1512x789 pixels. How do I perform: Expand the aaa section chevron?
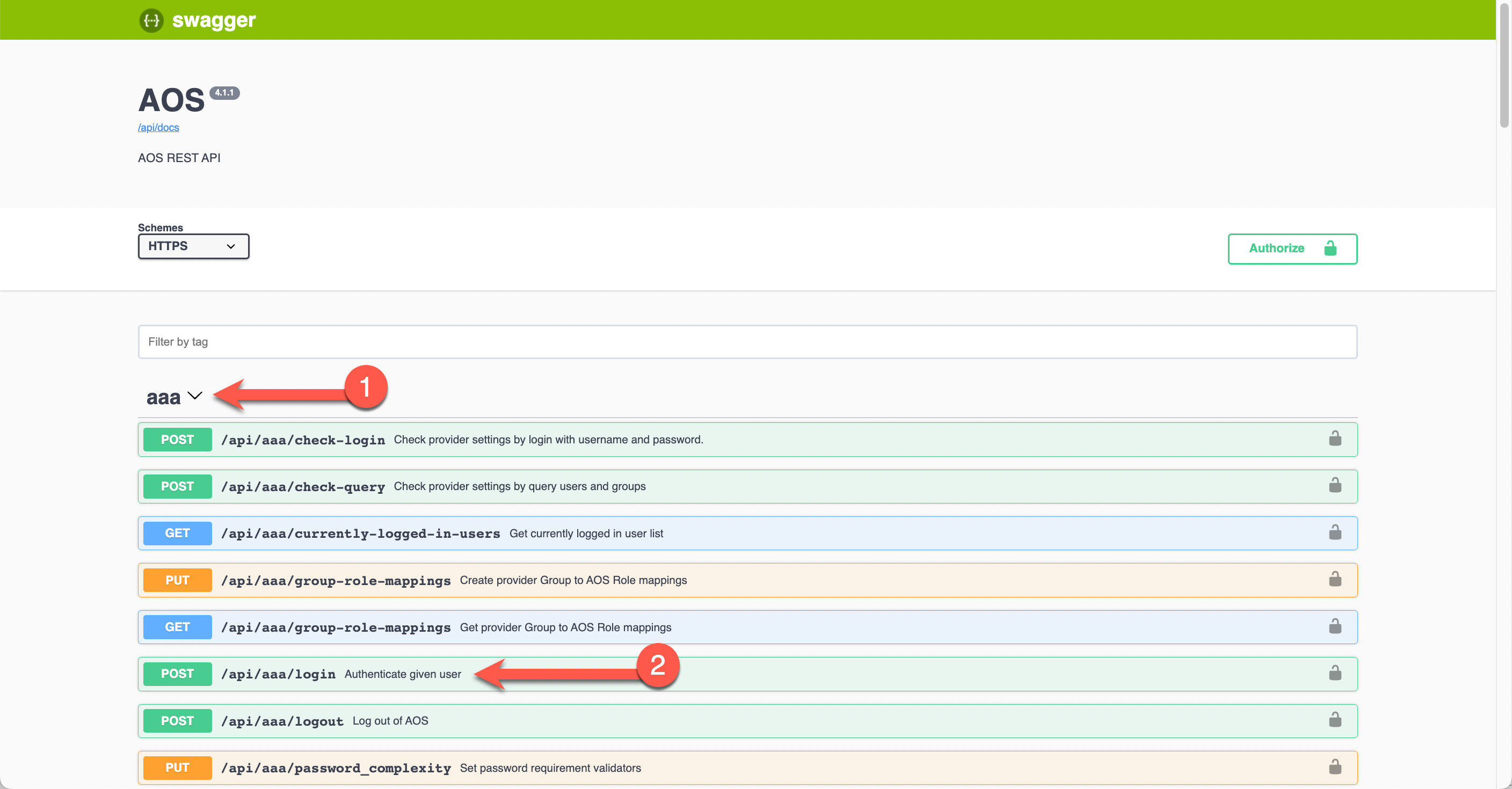197,395
